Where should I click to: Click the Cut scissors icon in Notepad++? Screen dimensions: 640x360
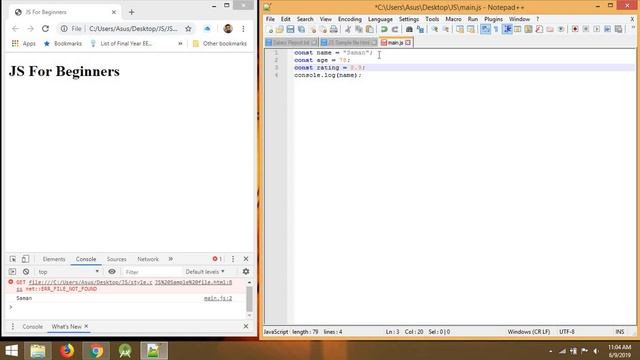click(348, 29)
